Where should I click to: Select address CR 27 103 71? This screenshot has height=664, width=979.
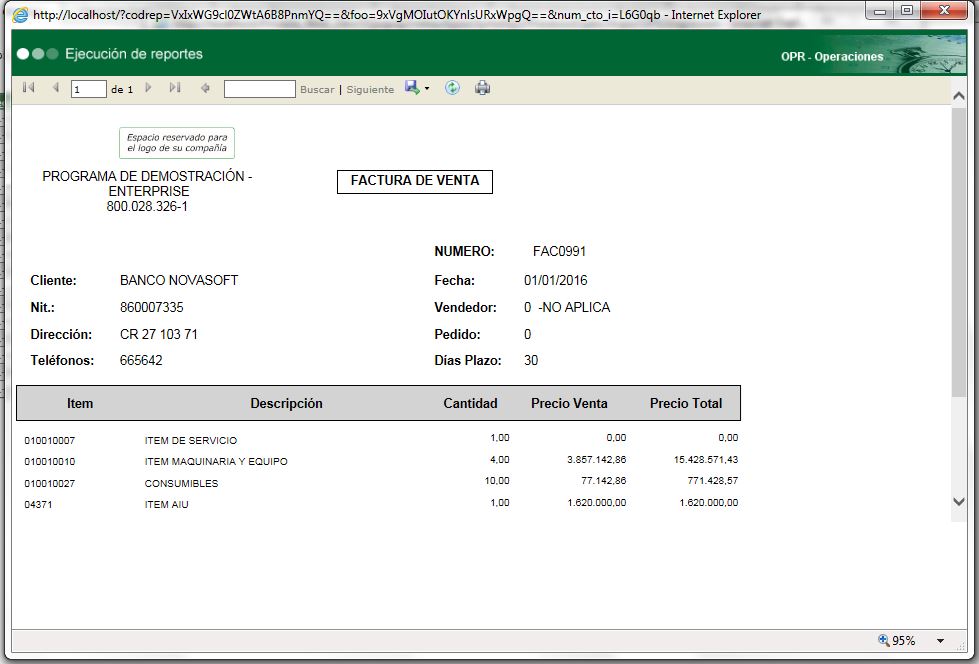[159, 334]
